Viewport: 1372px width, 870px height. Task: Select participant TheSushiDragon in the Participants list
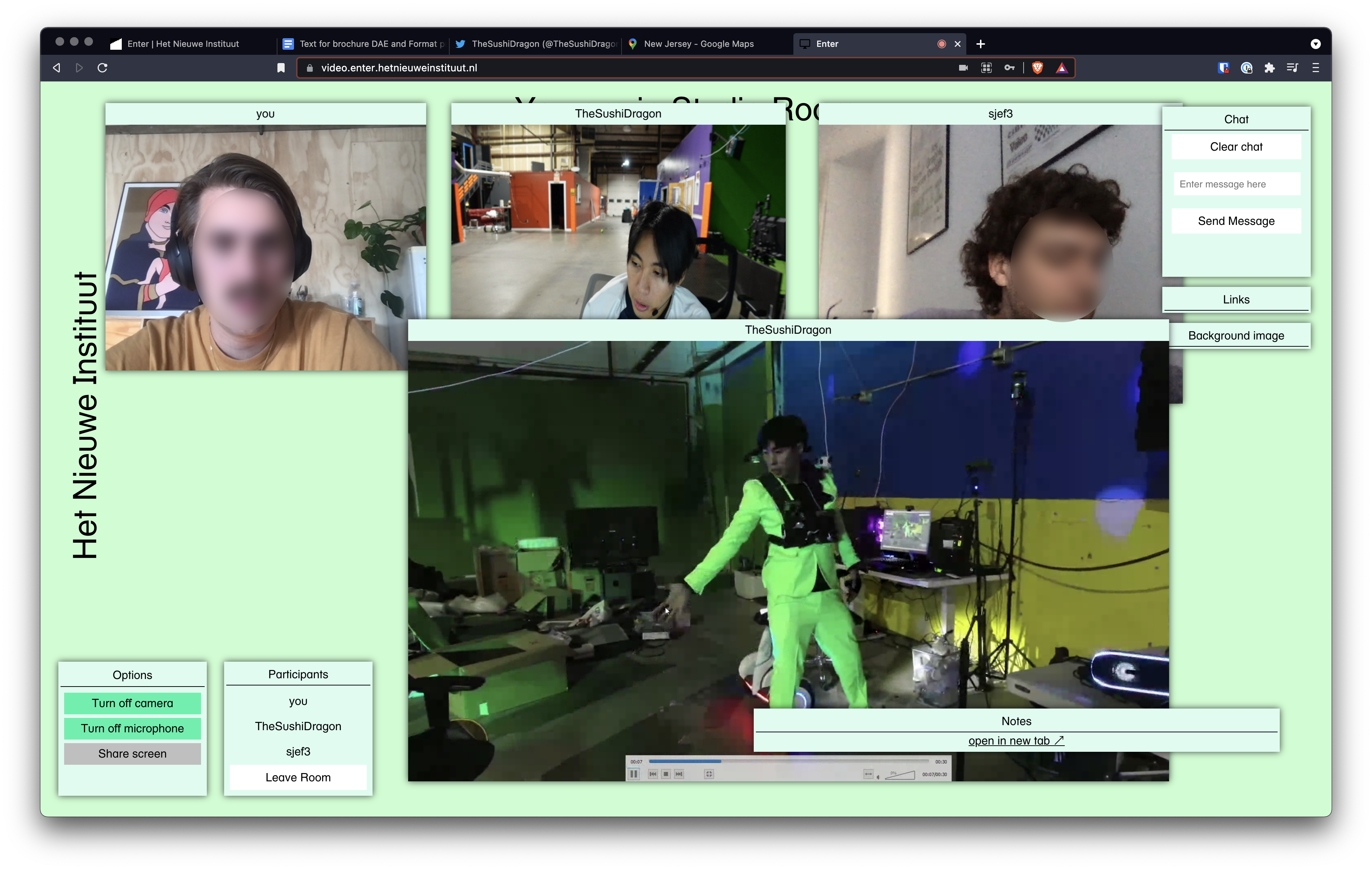(x=298, y=726)
